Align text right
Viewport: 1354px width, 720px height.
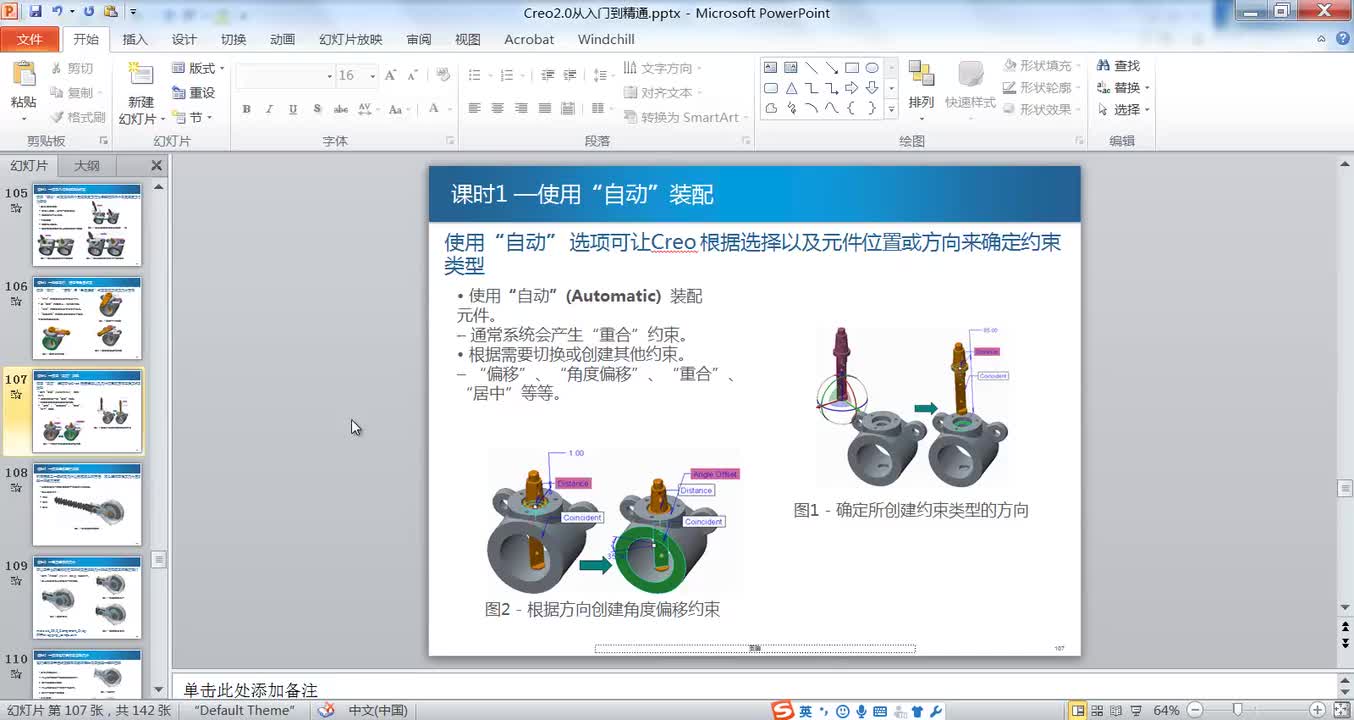point(521,108)
